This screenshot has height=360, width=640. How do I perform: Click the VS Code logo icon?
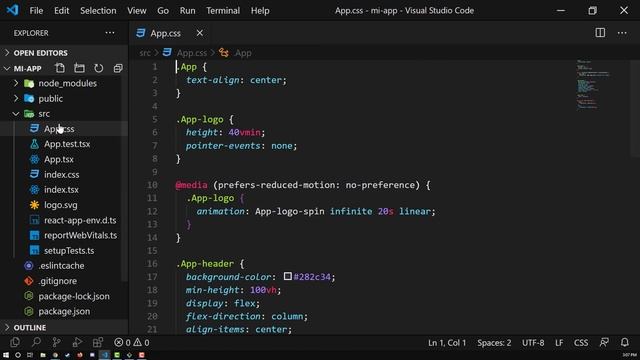coord(12,10)
